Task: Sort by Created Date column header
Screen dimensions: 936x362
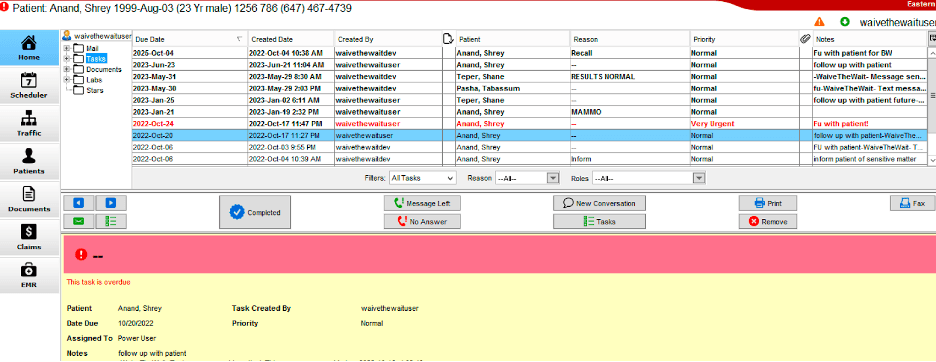Action: 290,39
